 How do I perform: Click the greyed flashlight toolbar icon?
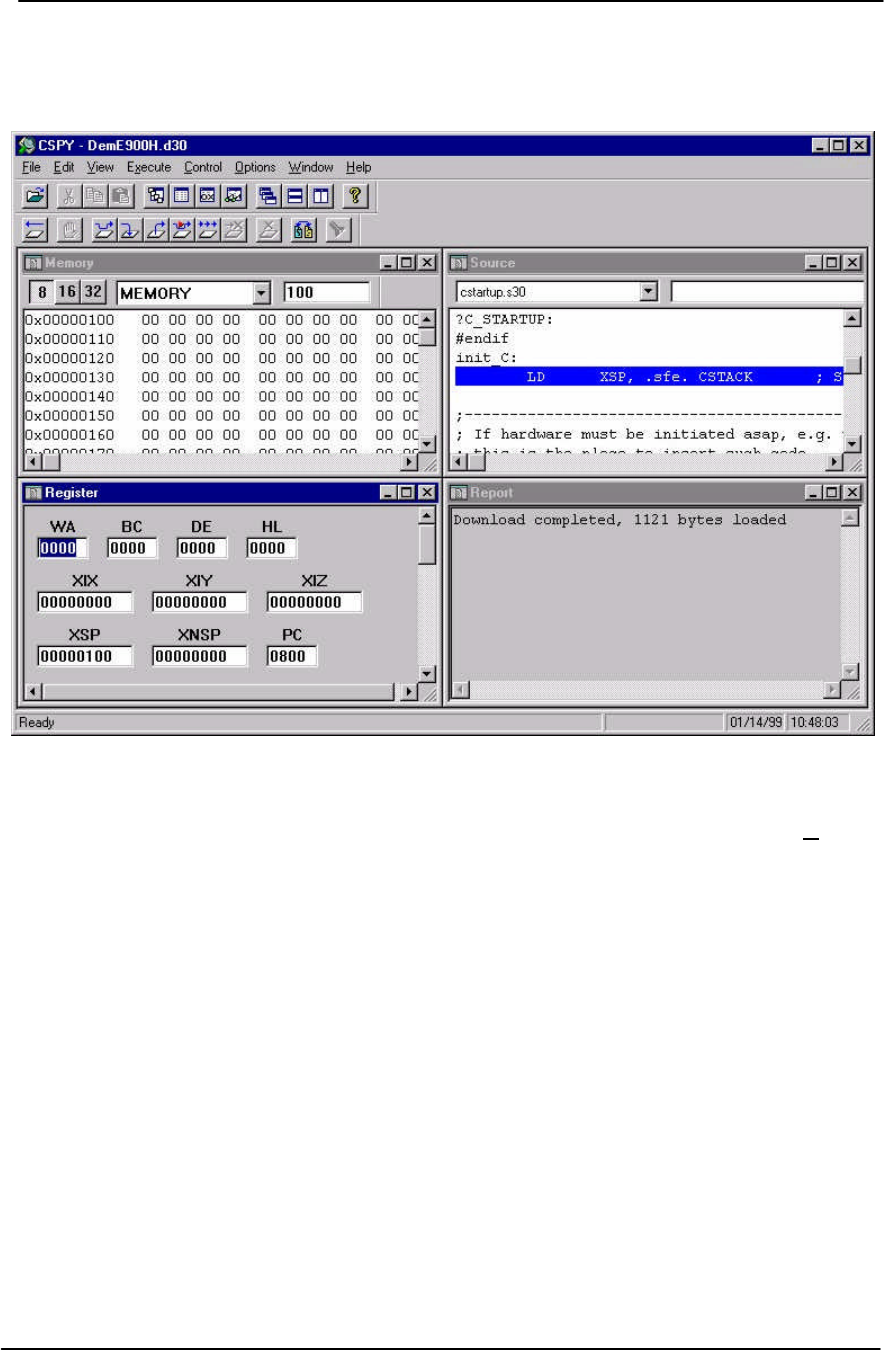[337, 230]
